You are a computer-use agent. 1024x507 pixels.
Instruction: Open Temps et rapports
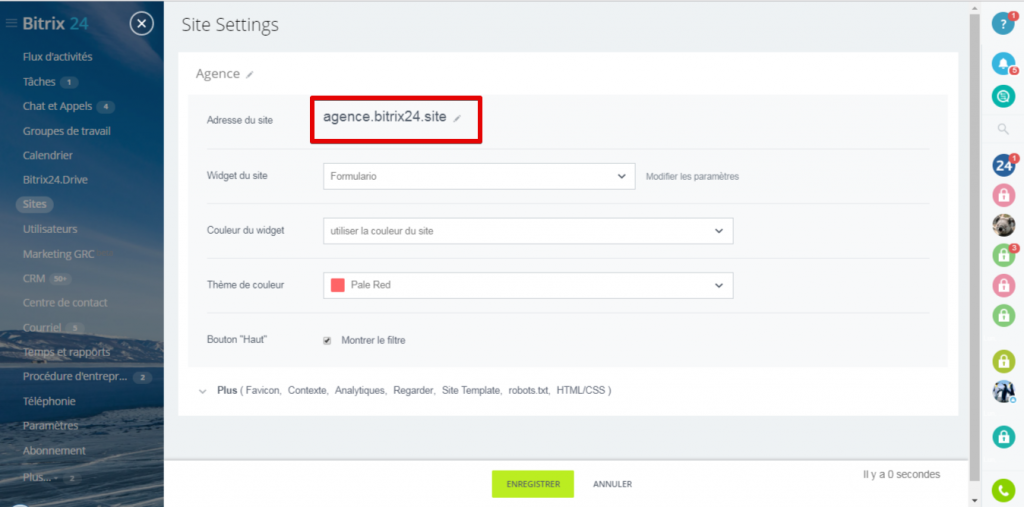[66, 352]
